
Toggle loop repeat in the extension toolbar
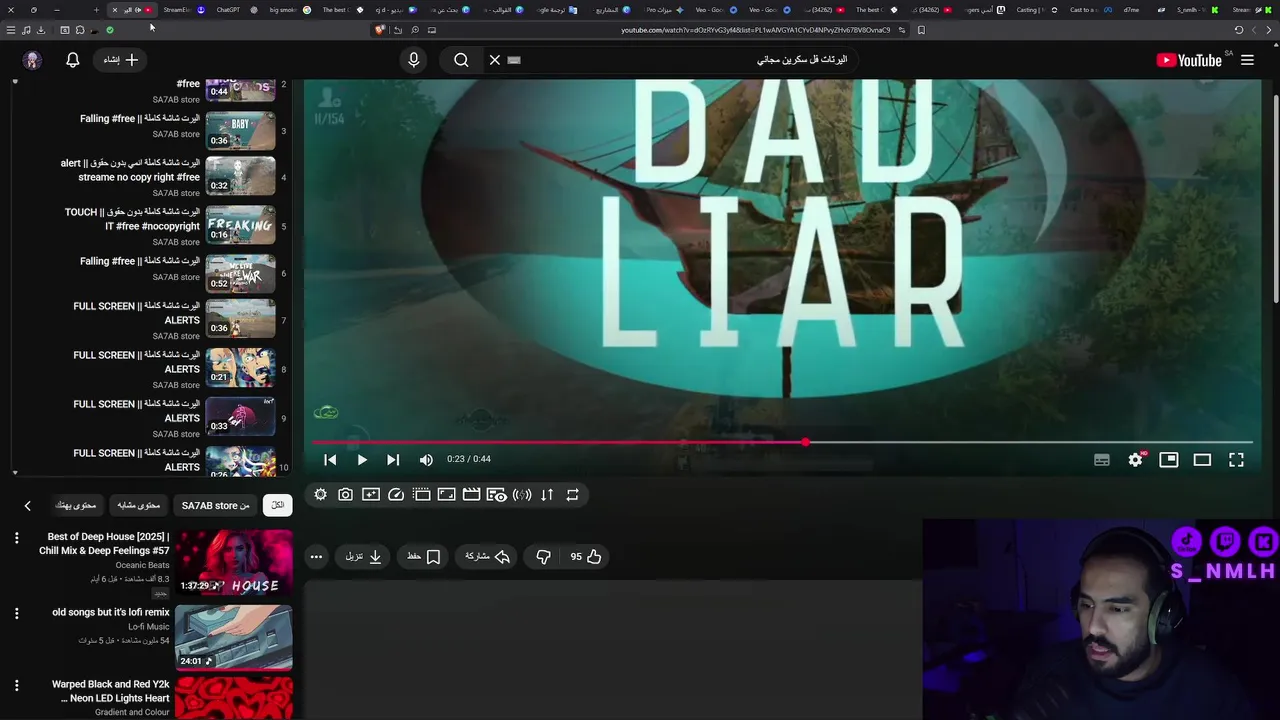click(x=572, y=495)
